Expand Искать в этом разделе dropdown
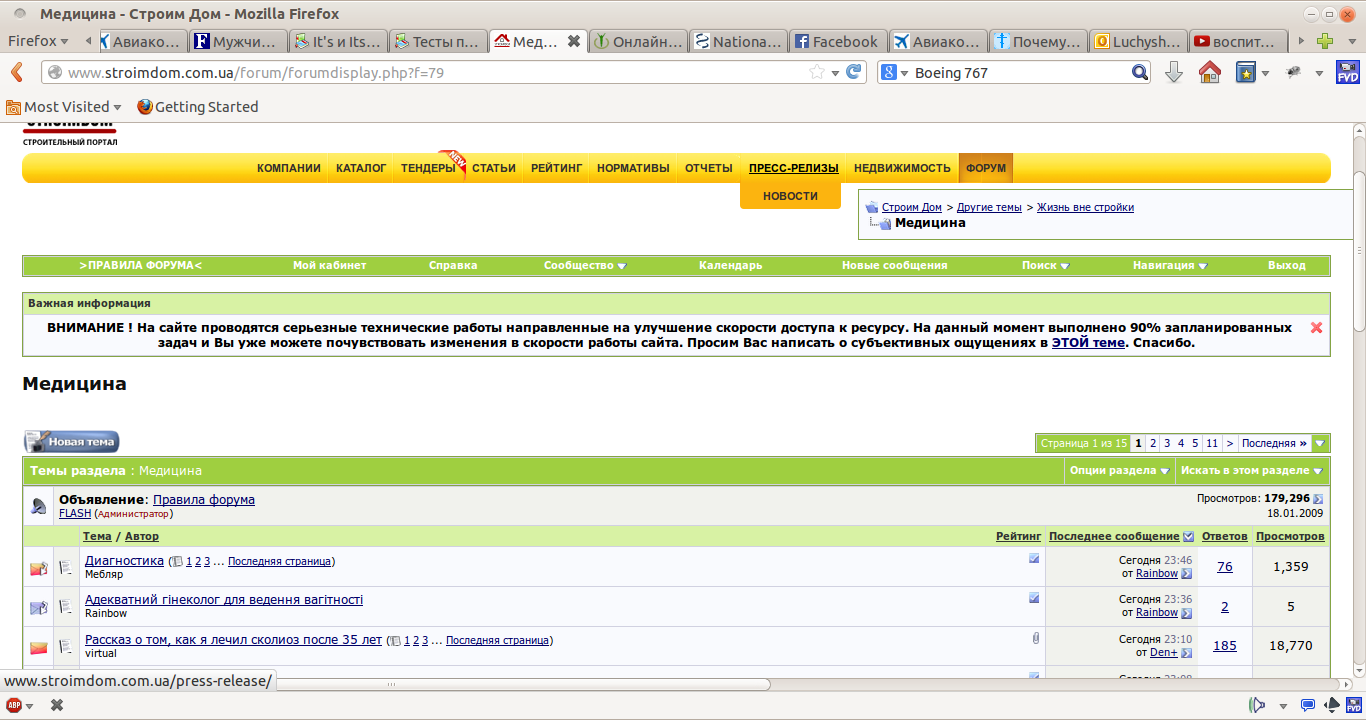The width and height of the screenshot is (1366, 720). click(x=1252, y=470)
